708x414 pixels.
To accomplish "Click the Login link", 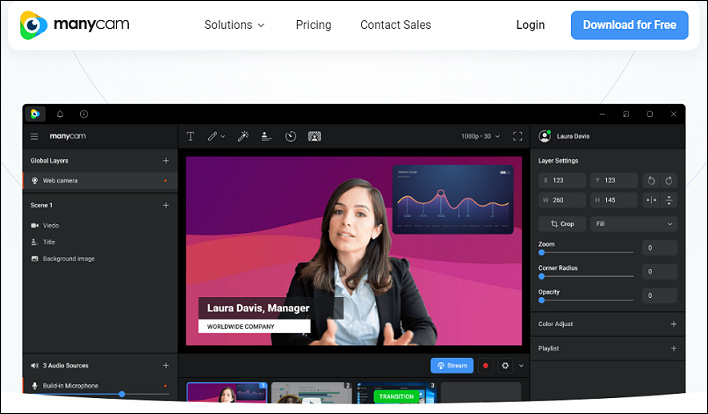I will [x=530, y=25].
